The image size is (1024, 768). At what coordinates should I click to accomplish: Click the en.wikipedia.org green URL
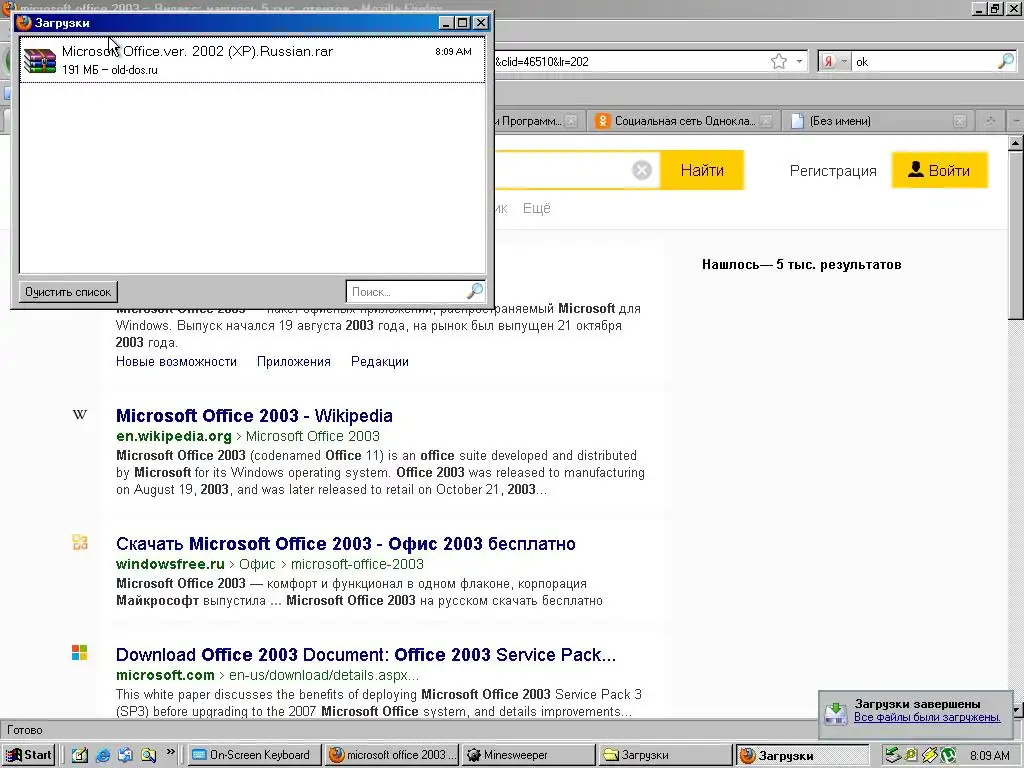click(x=174, y=436)
